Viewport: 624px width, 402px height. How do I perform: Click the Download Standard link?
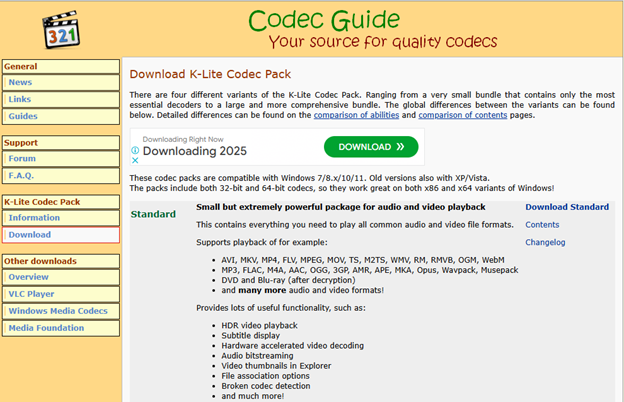point(566,207)
